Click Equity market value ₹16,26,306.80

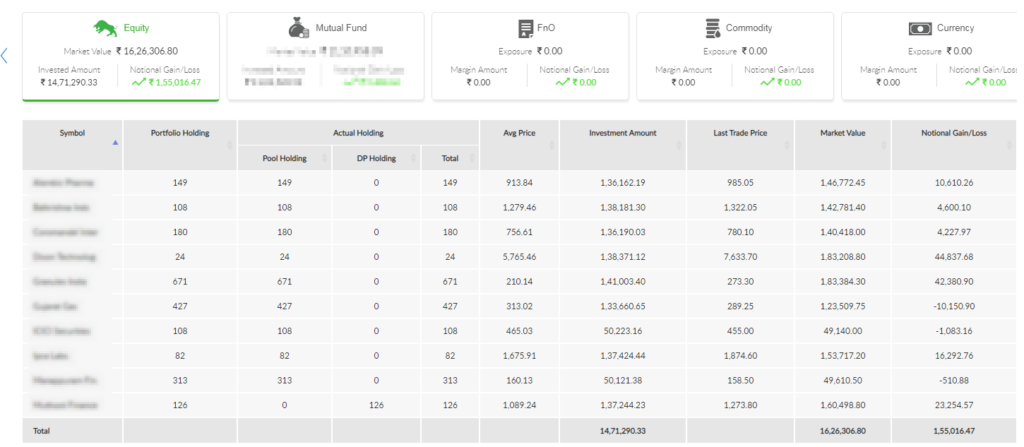tap(147, 51)
